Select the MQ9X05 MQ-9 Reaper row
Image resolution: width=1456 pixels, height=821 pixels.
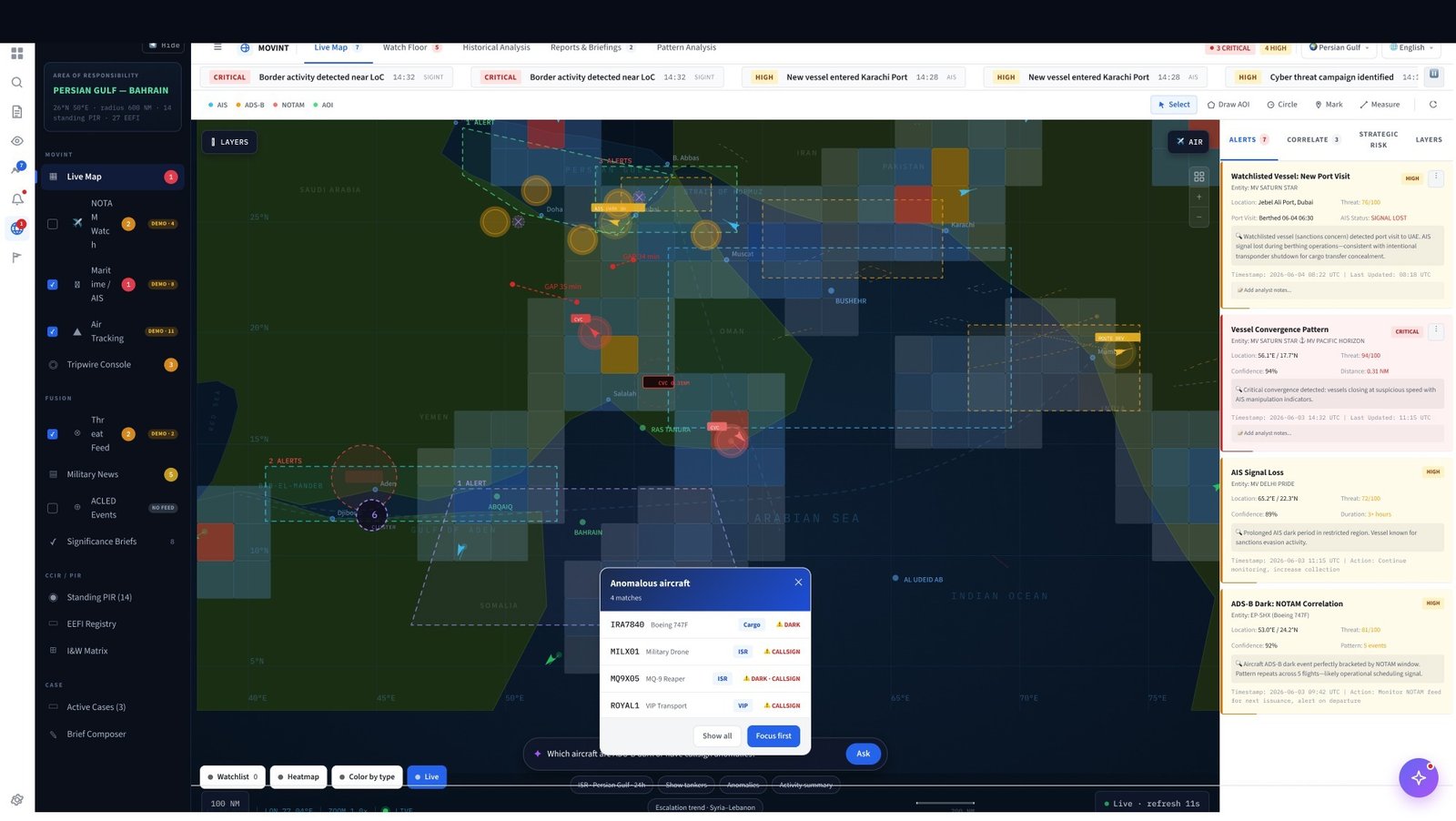[x=705, y=679]
